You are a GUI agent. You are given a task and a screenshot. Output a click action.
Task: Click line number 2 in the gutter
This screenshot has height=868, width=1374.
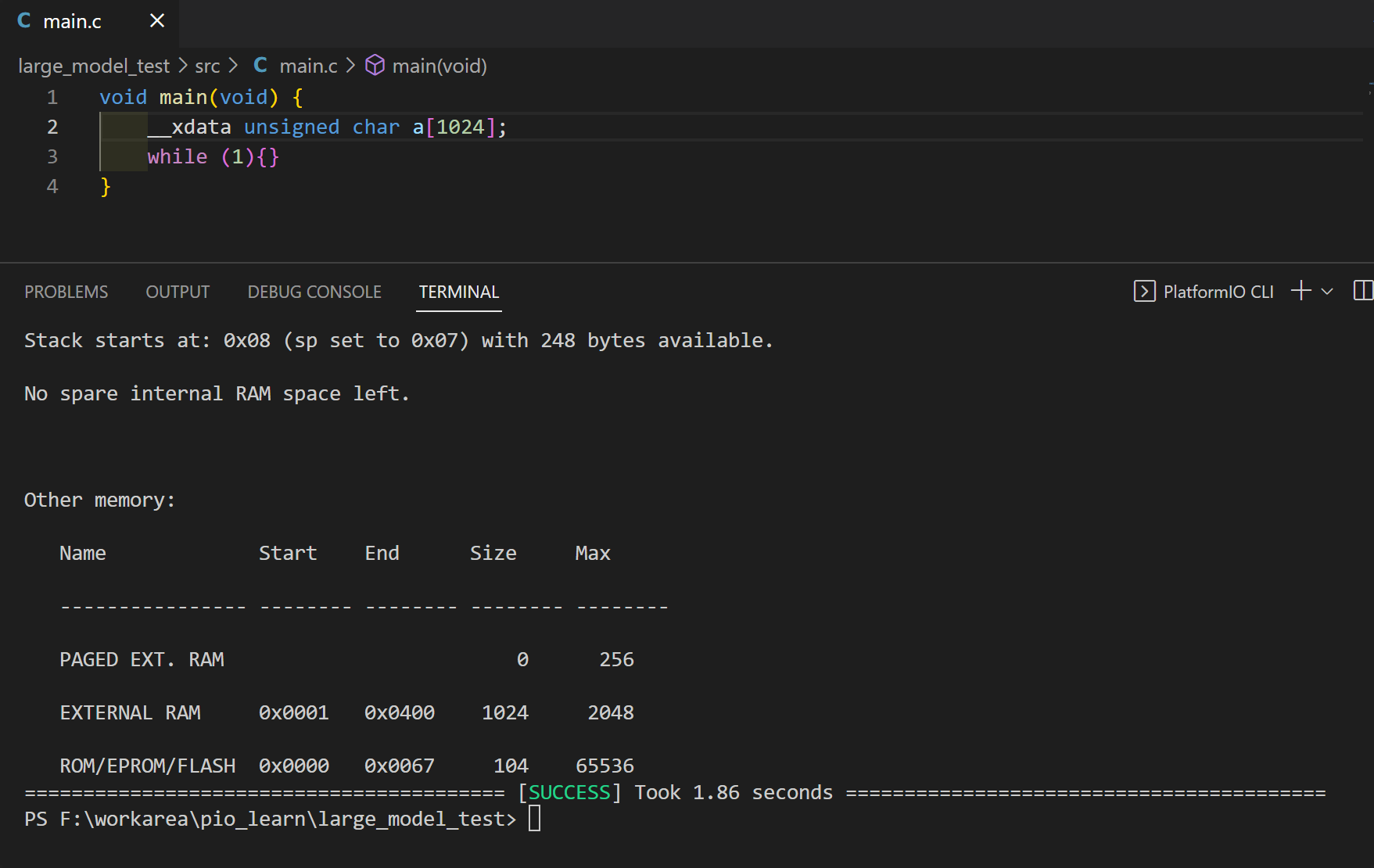click(x=52, y=127)
